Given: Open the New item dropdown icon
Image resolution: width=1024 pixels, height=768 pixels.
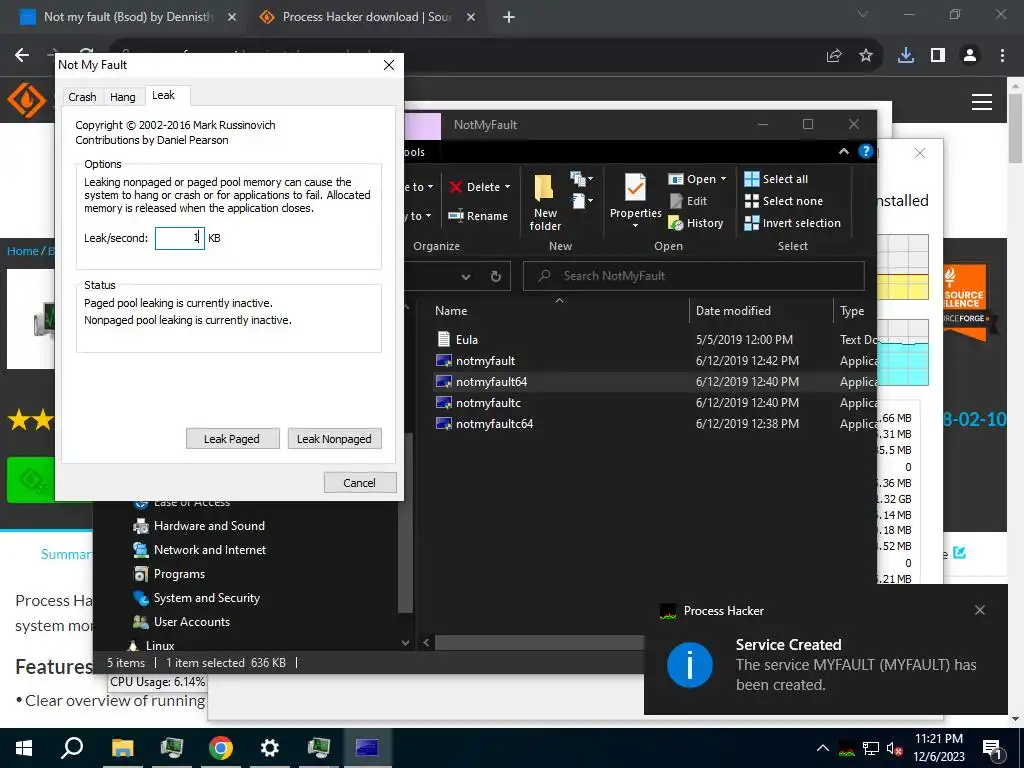Looking at the screenshot, I should tap(581, 178).
